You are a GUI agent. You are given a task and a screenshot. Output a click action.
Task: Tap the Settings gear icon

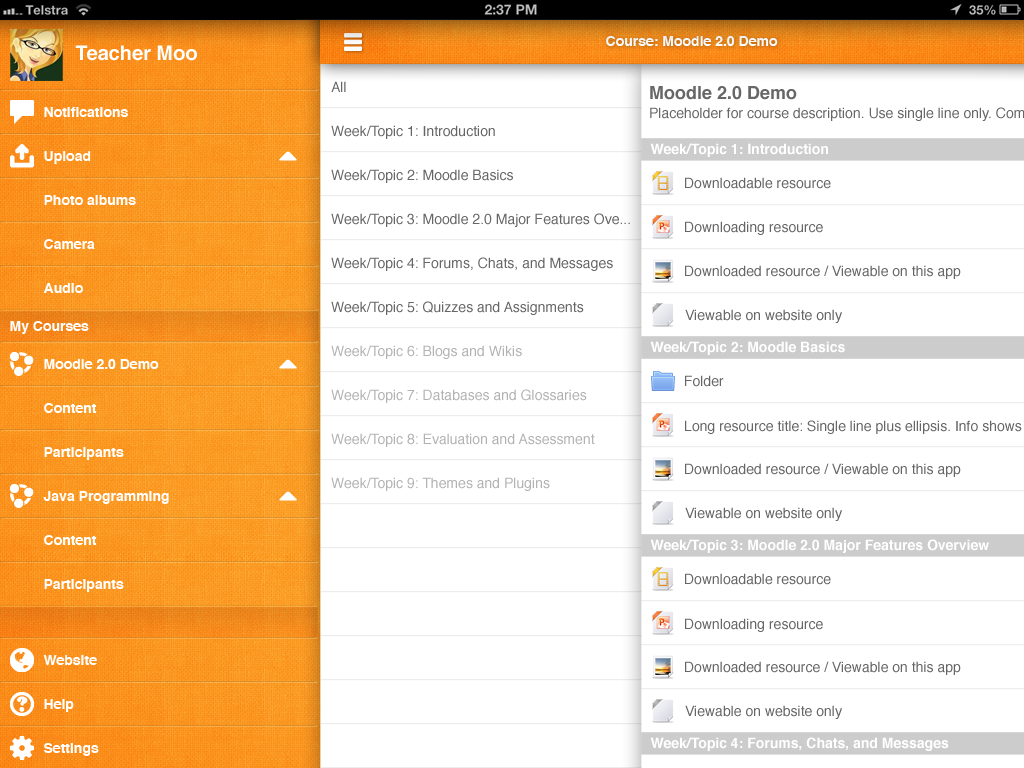pyautogui.click(x=22, y=748)
